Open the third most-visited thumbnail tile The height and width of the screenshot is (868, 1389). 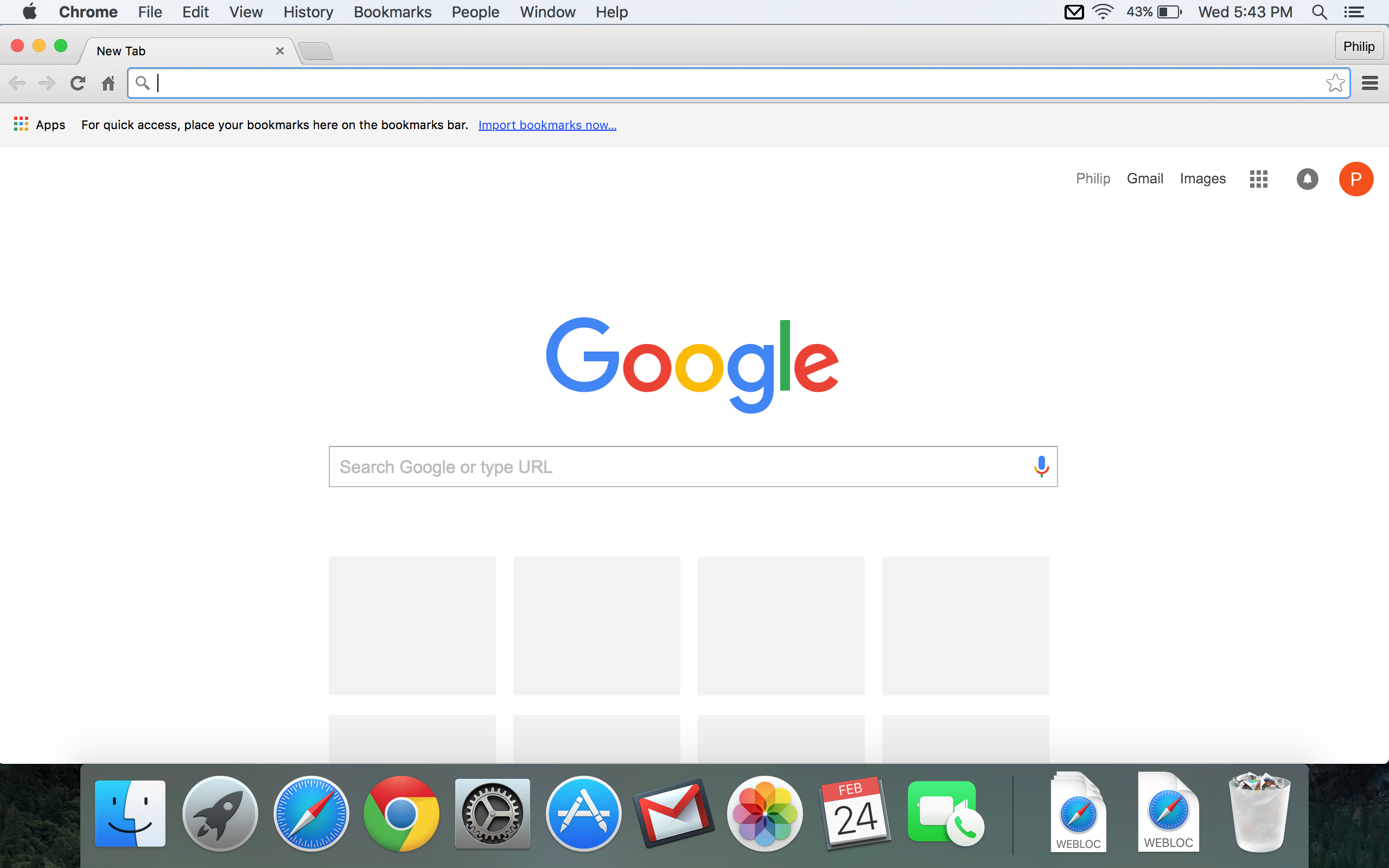pyautogui.click(x=781, y=626)
